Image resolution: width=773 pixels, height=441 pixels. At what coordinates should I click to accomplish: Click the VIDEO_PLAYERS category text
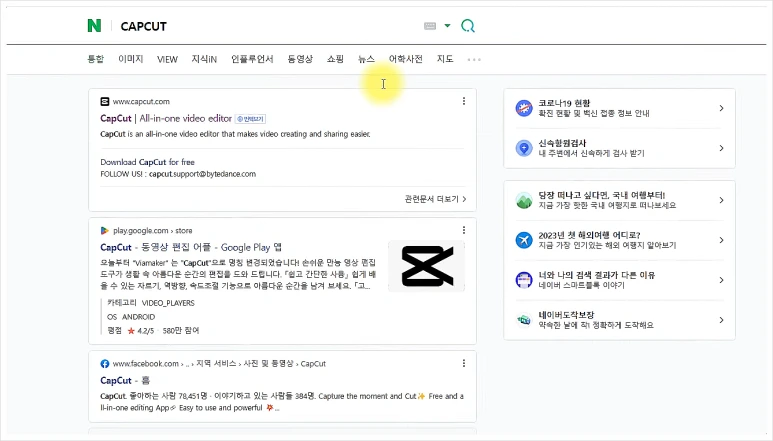168,303
